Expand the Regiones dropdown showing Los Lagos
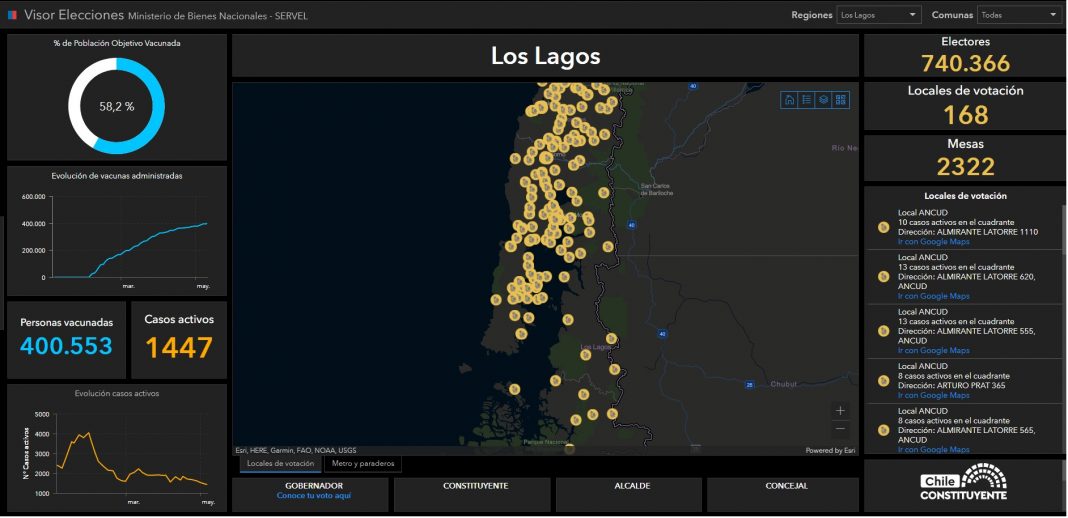The width and height of the screenshot is (1068, 518). point(878,15)
